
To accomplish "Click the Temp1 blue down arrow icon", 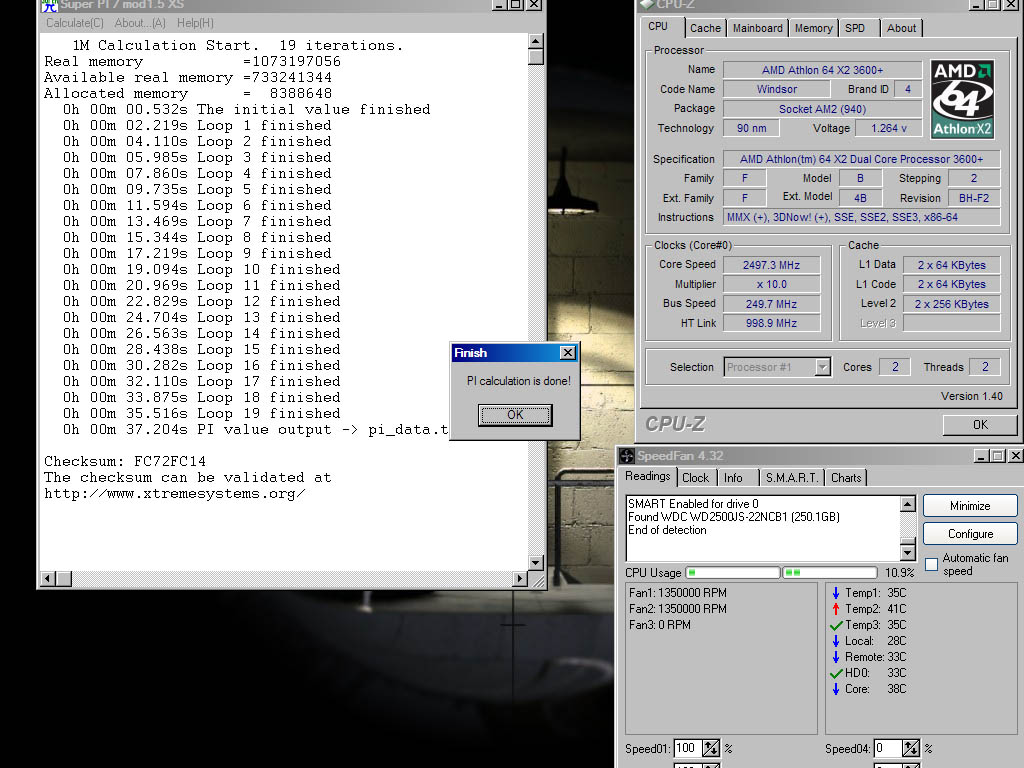I will click(x=836, y=593).
